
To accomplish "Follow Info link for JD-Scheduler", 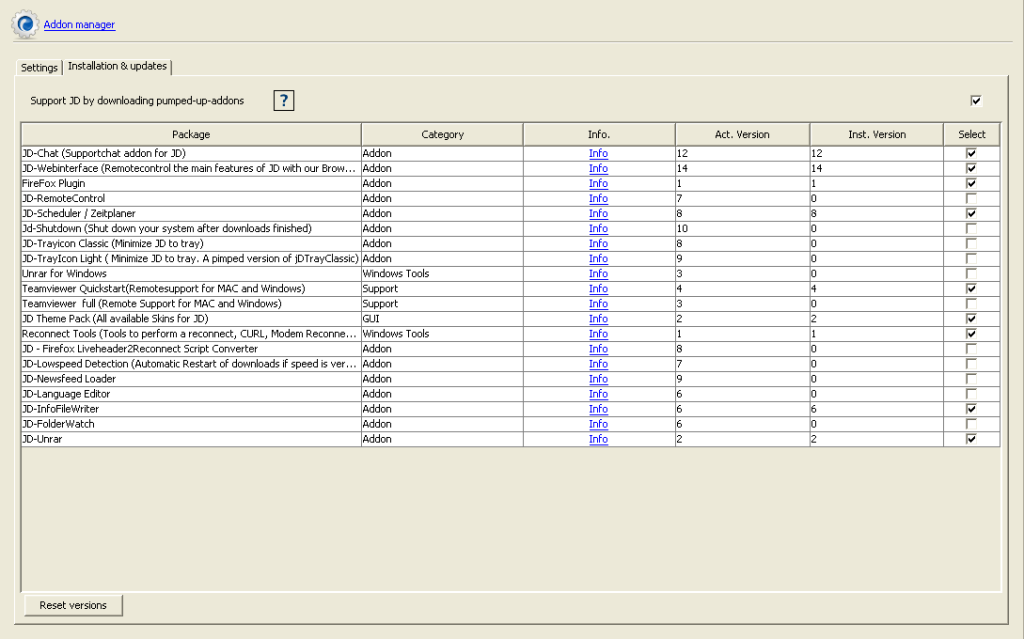I will point(598,214).
